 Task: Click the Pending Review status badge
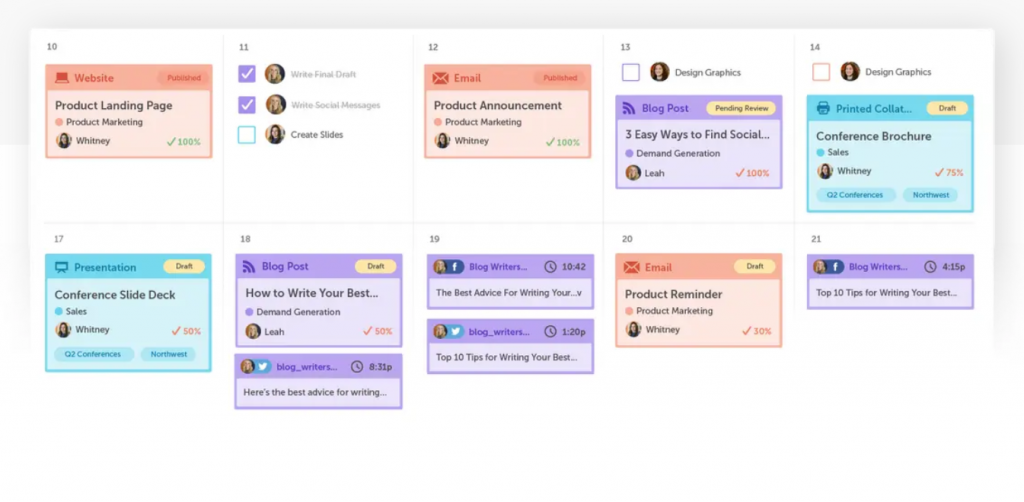[x=741, y=108]
